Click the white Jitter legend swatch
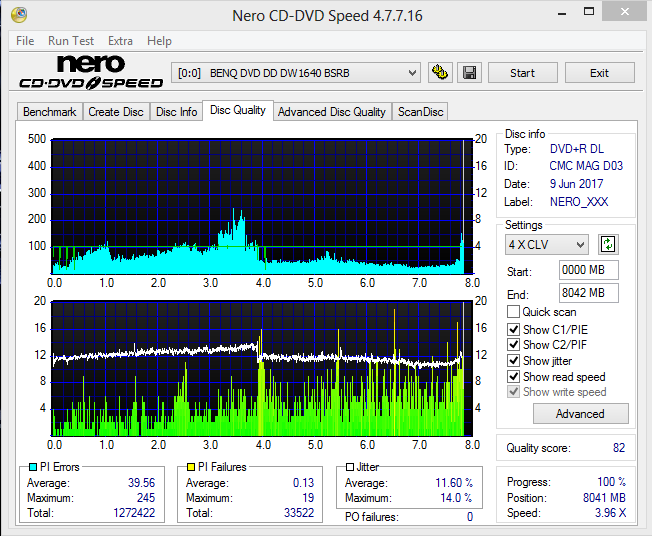Screen dimensions: 652x536 [x=350, y=467]
